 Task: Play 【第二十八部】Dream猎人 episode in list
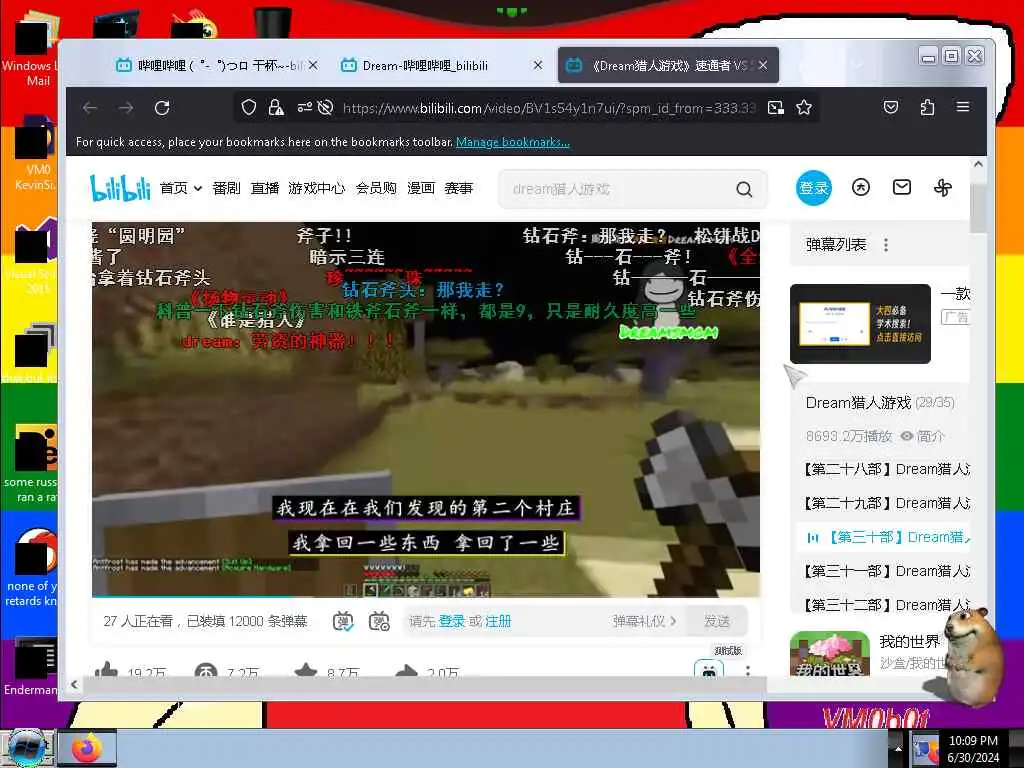click(x=886, y=469)
